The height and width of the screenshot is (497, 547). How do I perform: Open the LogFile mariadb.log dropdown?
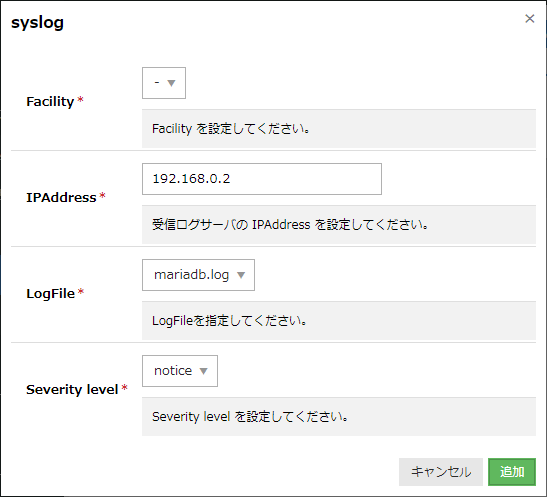(x=198, y=275)
